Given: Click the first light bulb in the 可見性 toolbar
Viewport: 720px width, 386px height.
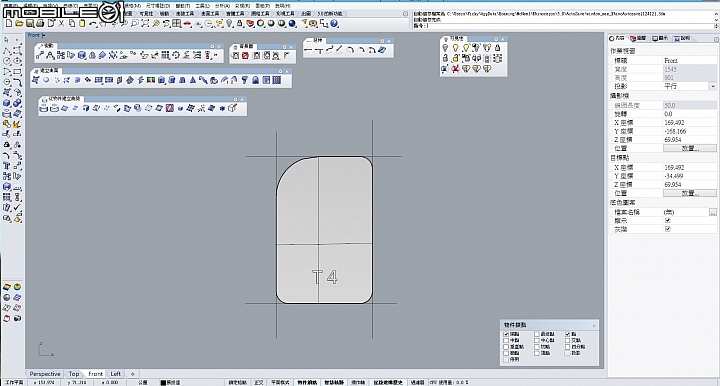Looking at the screenshot, I should [445, 48].
